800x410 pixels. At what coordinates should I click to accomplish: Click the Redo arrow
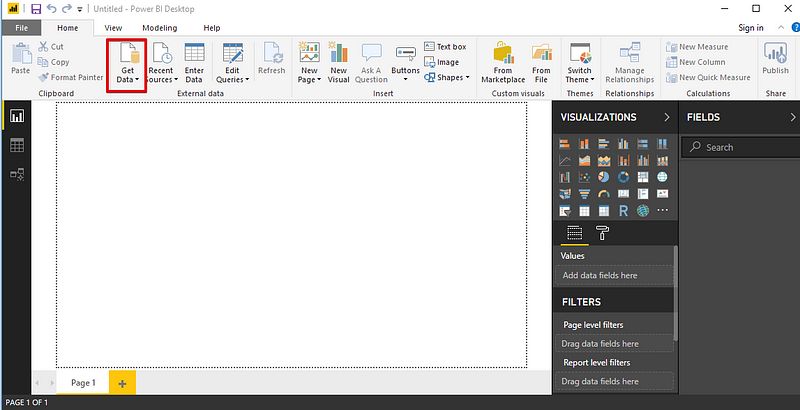tap(67, 9)
